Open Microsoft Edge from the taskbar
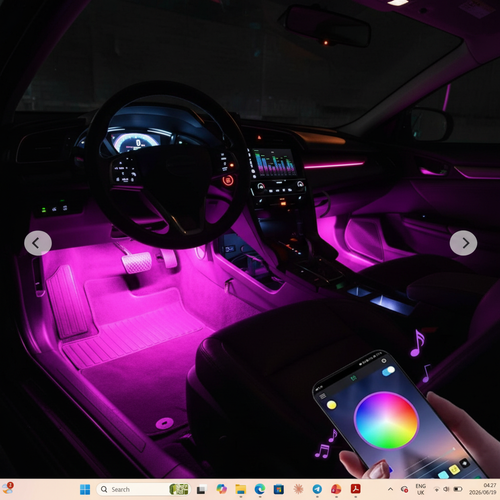 260,489
